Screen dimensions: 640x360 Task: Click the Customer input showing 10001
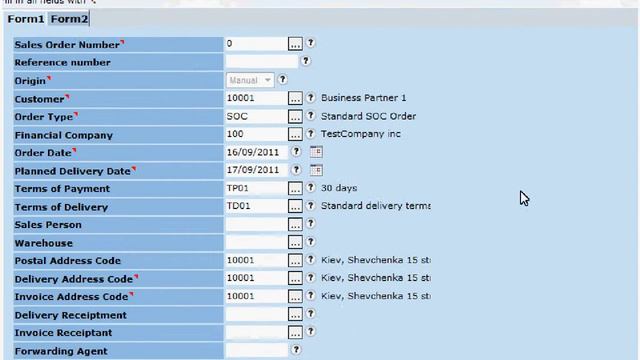click(256, 98)
